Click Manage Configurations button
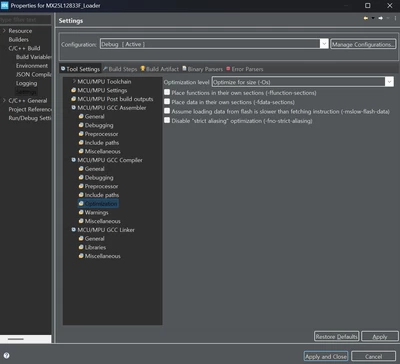The image size is (400, 364). tap(363, 44)
